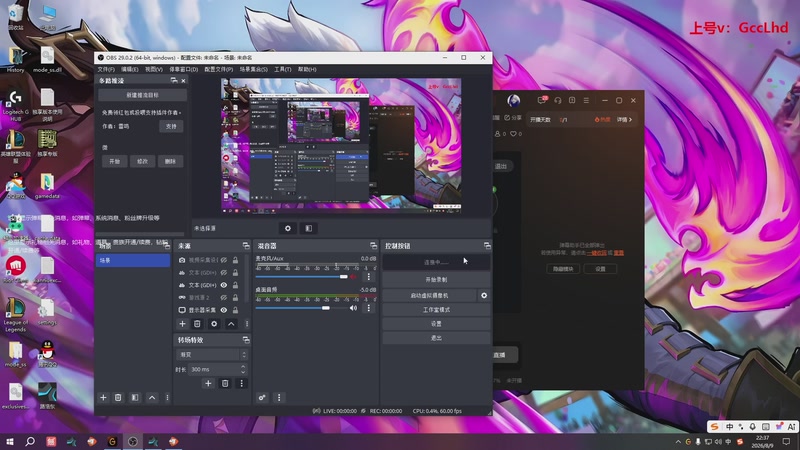This screenshot has height=450, width=800.
Task: Open filters icon below the preview
Action: click(x=309, y=228)
